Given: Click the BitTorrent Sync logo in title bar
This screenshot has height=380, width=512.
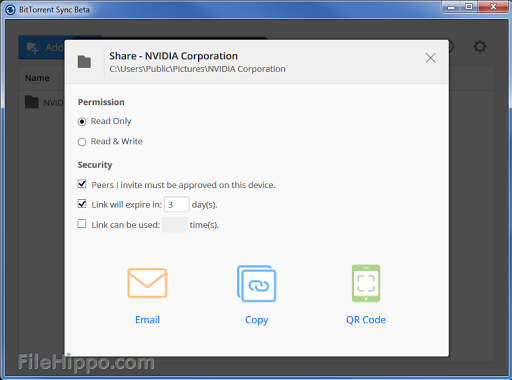Looking at the screenshot, I should pos(10,9).
